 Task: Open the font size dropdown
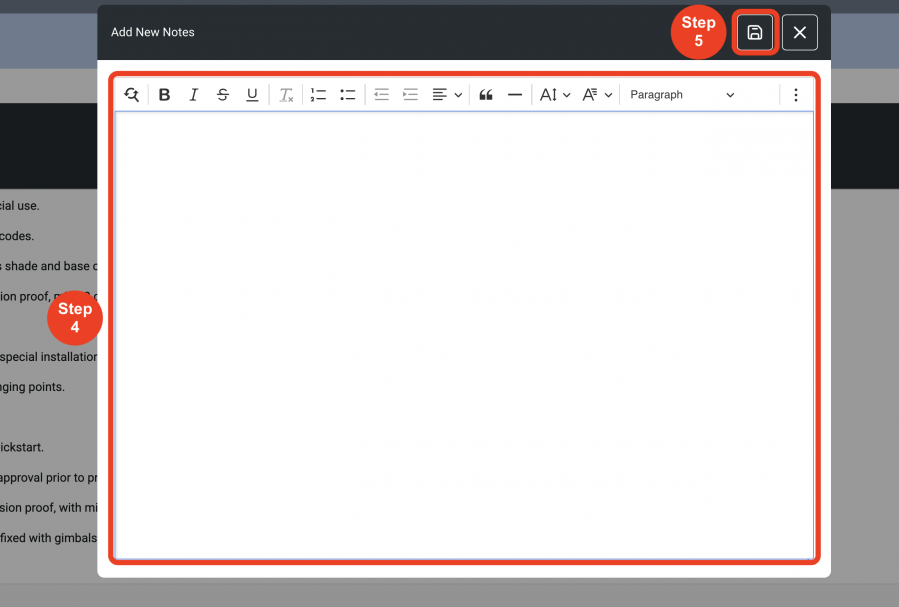pos(555,95)
